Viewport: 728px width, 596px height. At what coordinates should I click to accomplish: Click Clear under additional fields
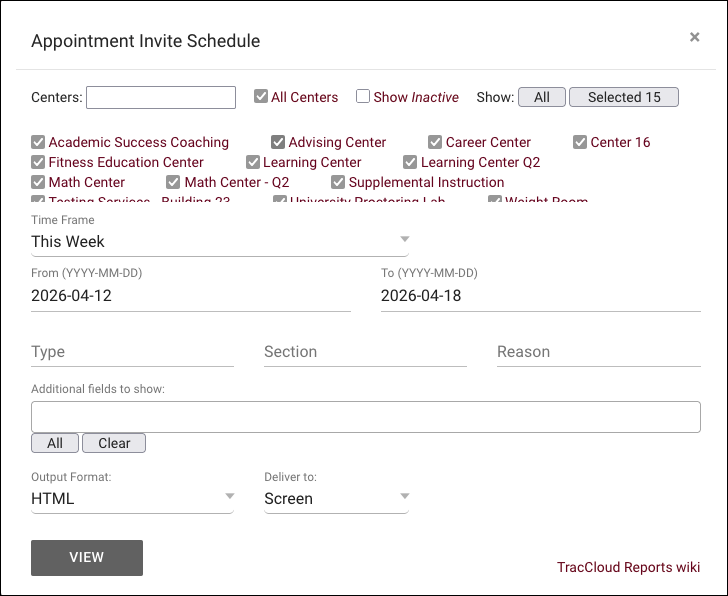pyautogui.click(x=114, y=443)
